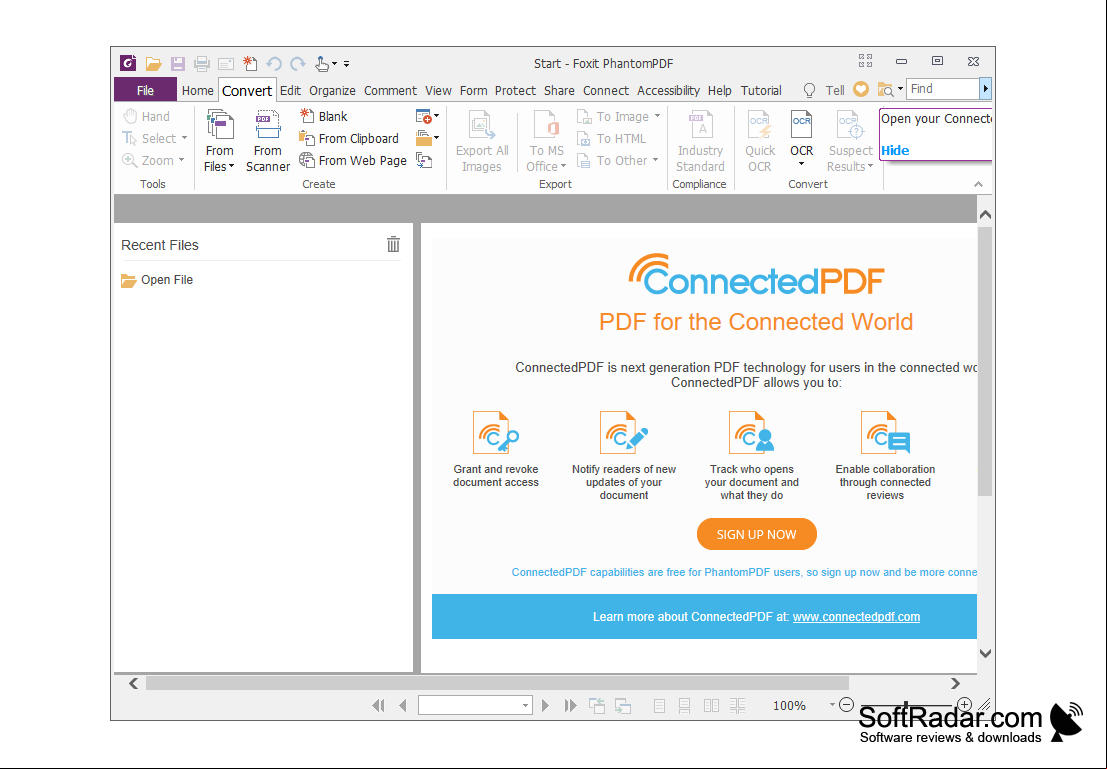Click the Tell me lightbulb icon
Viewport: 1107px width, 769px height.
tap(810, 90)
